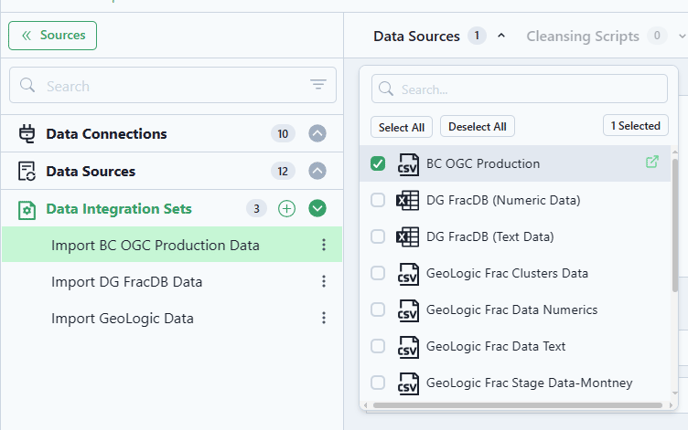Click the Deselect All button
The image size is (688, 430).
point(477,127)
